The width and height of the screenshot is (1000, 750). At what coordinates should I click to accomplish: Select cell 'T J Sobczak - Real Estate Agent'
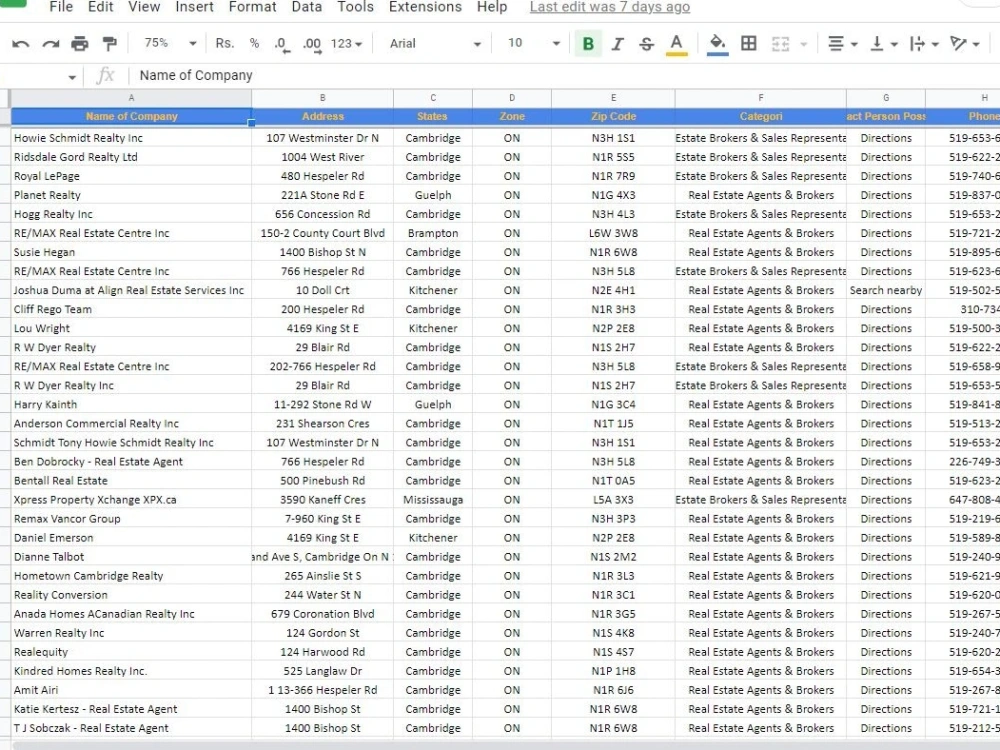pyautogui.click(x=131, y=728)
